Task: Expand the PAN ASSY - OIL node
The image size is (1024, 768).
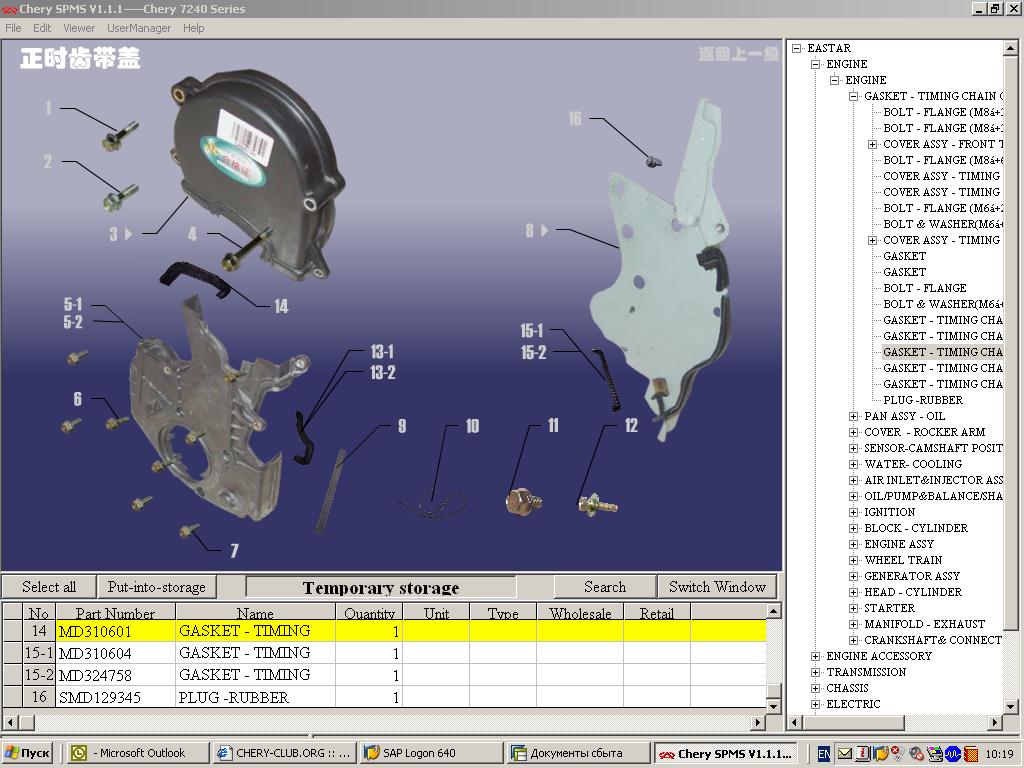Action: [x=854, y=417]
